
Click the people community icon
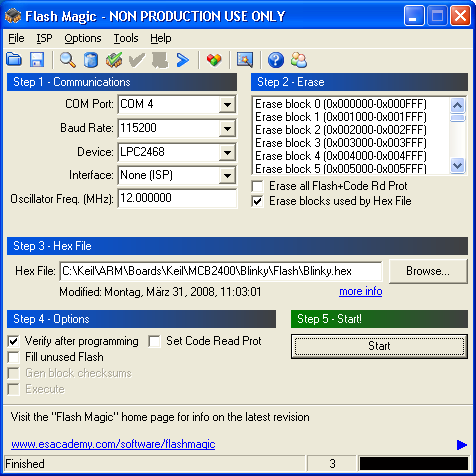point(299,60)
